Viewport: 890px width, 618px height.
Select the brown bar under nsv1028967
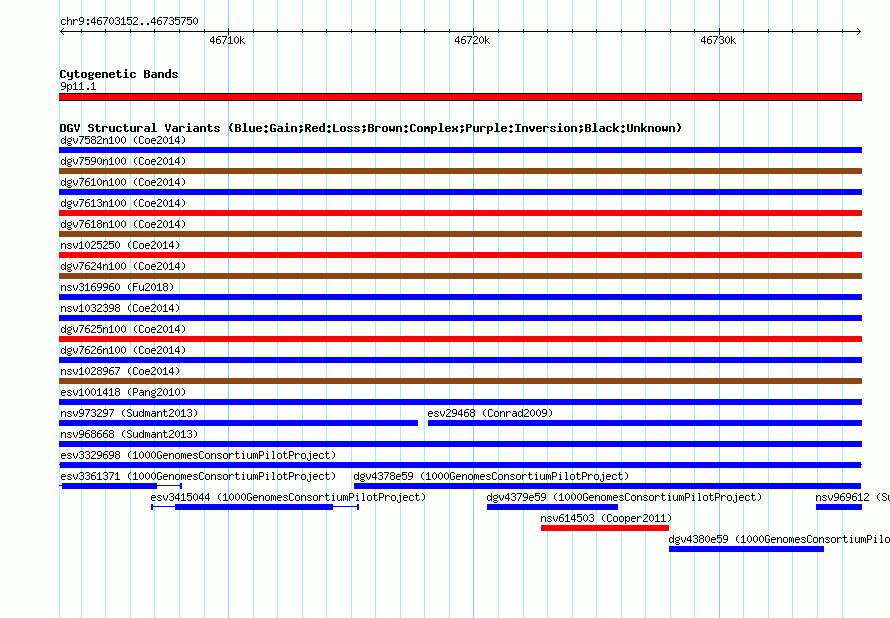point(460,381)
